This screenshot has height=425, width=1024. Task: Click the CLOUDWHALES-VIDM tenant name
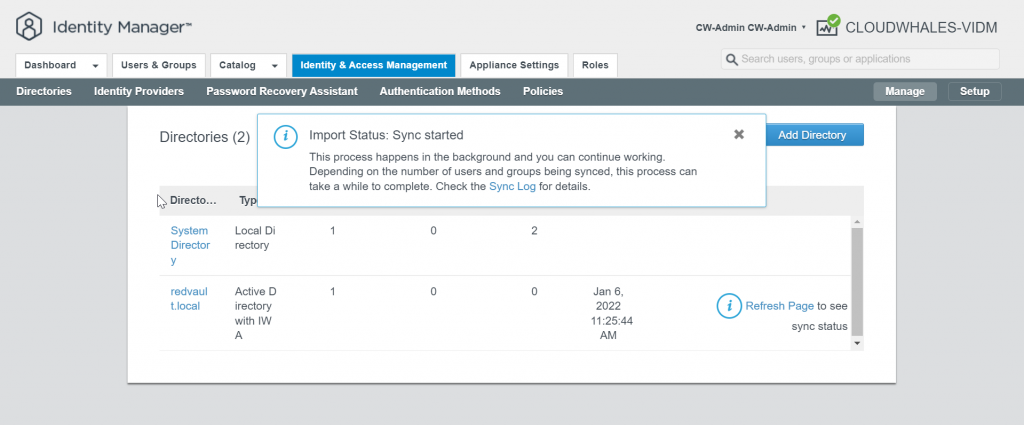[x=921, y=27]
